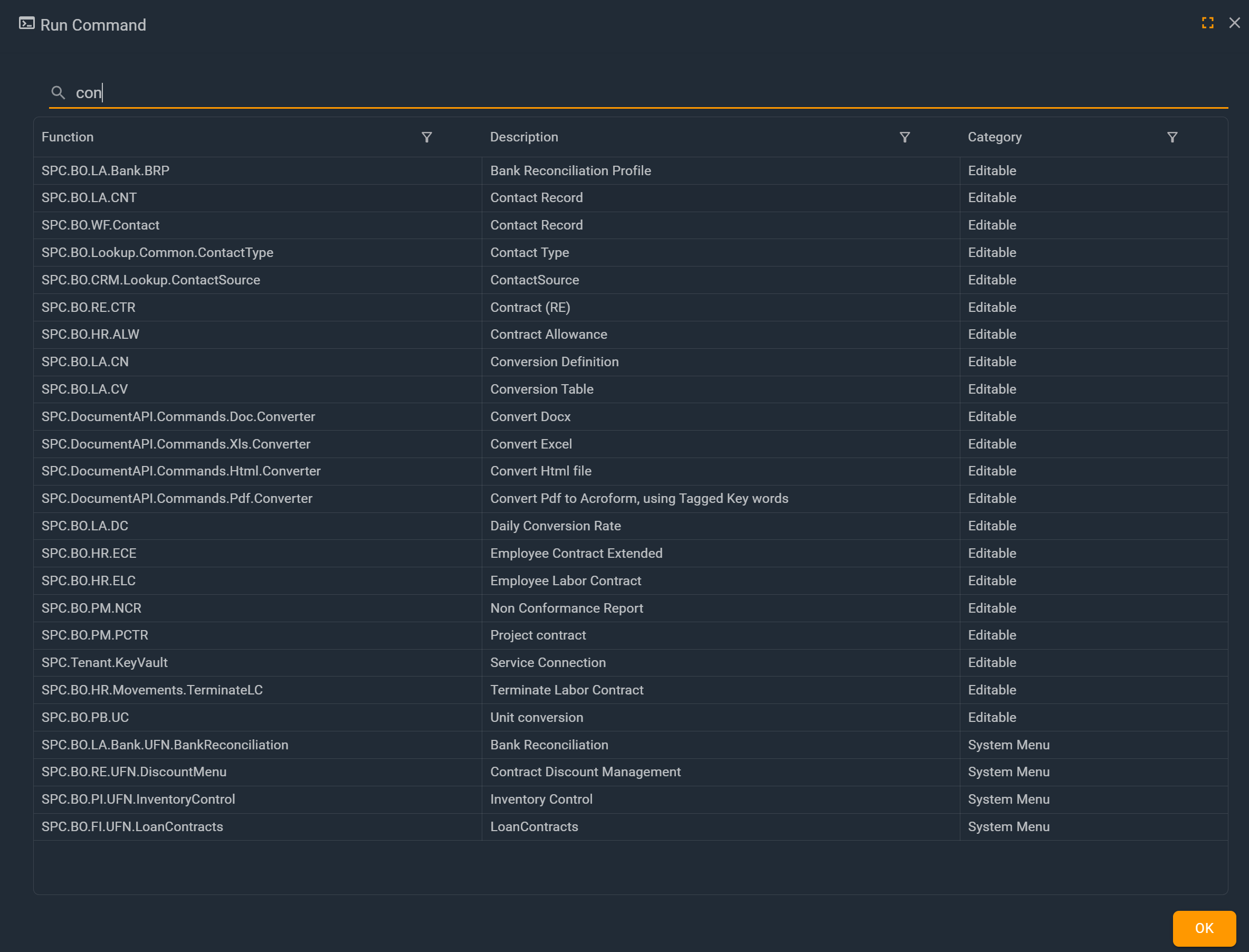Click the Convert Html file description
The height and width of the screenshot is (952, 1249).
pyautogui.click(x=541, y=471)
